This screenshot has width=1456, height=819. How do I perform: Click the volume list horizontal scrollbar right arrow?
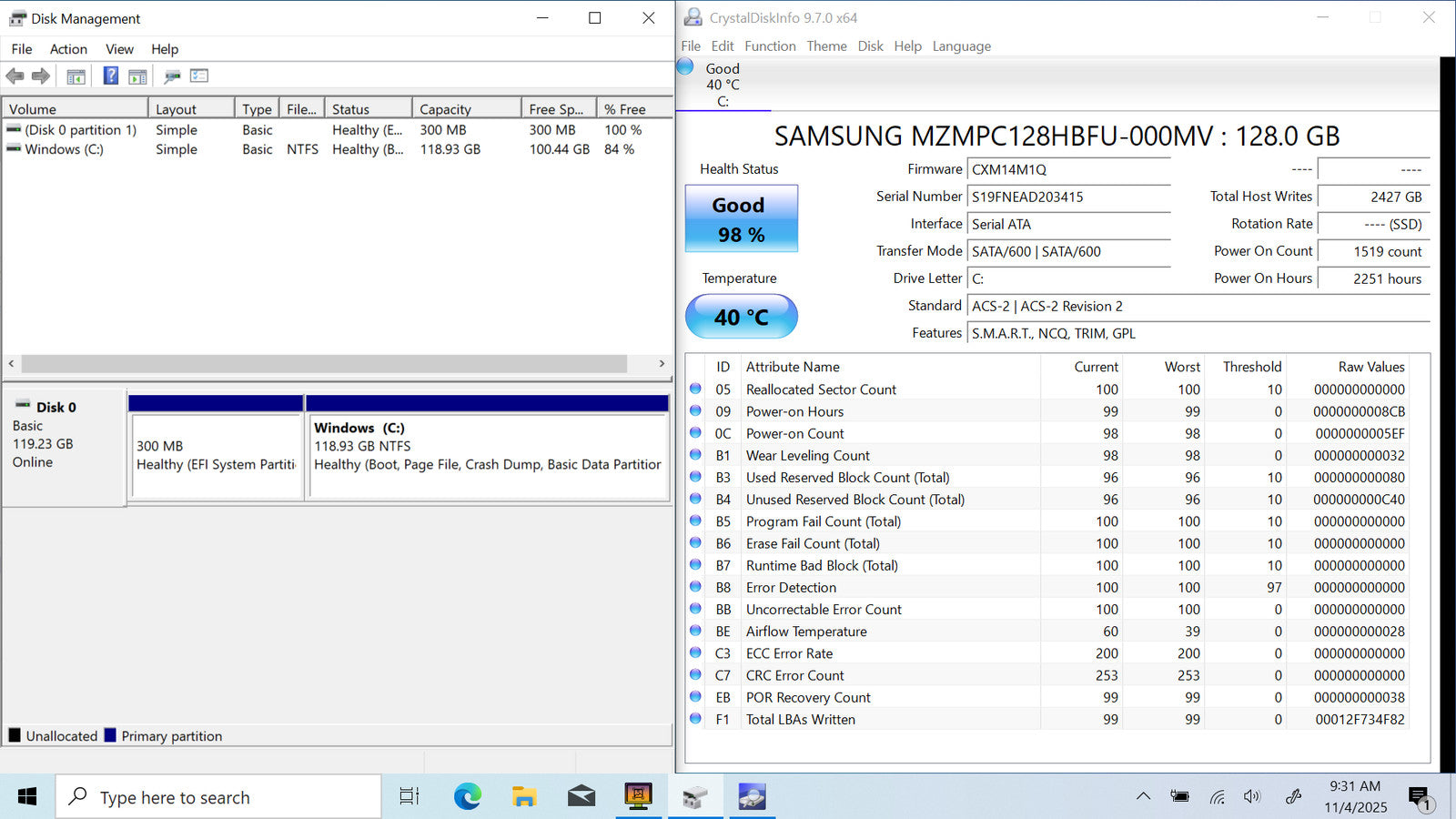coord(662,364)
